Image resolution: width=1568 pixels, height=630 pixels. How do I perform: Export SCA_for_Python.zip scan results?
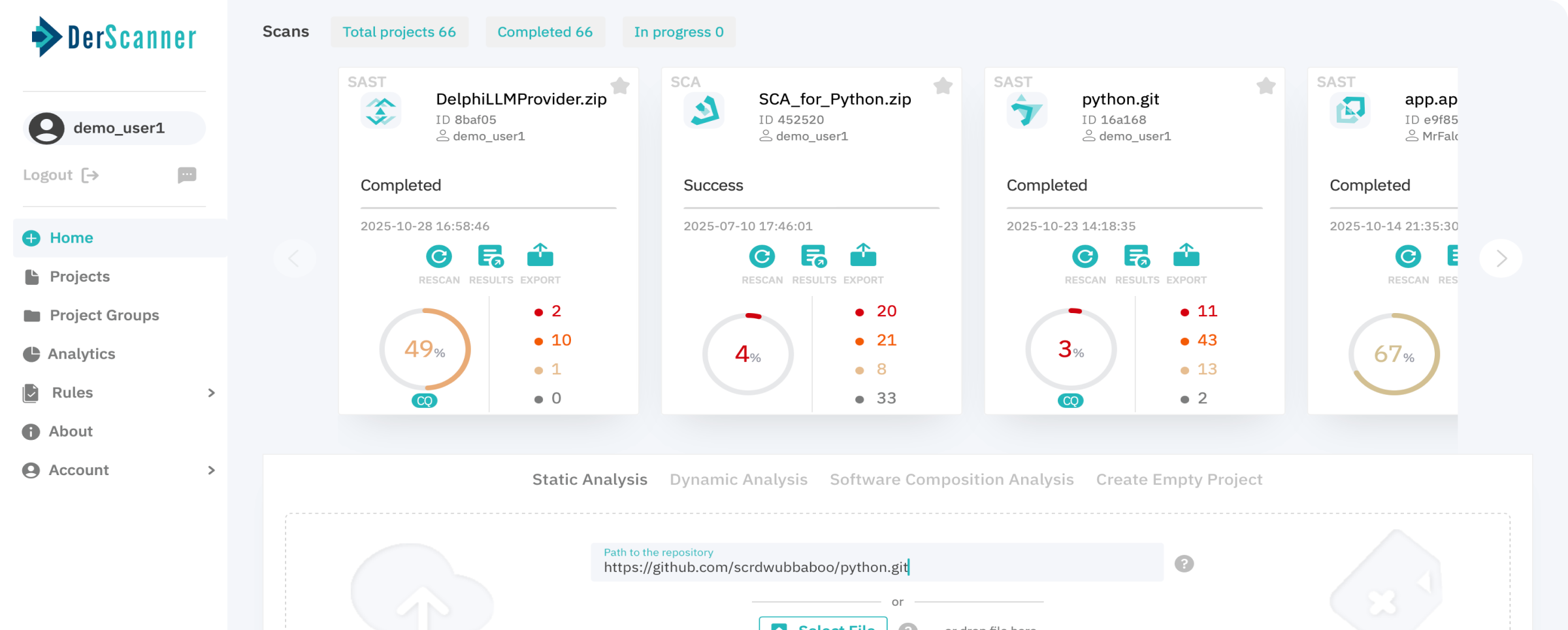[862, 257]
